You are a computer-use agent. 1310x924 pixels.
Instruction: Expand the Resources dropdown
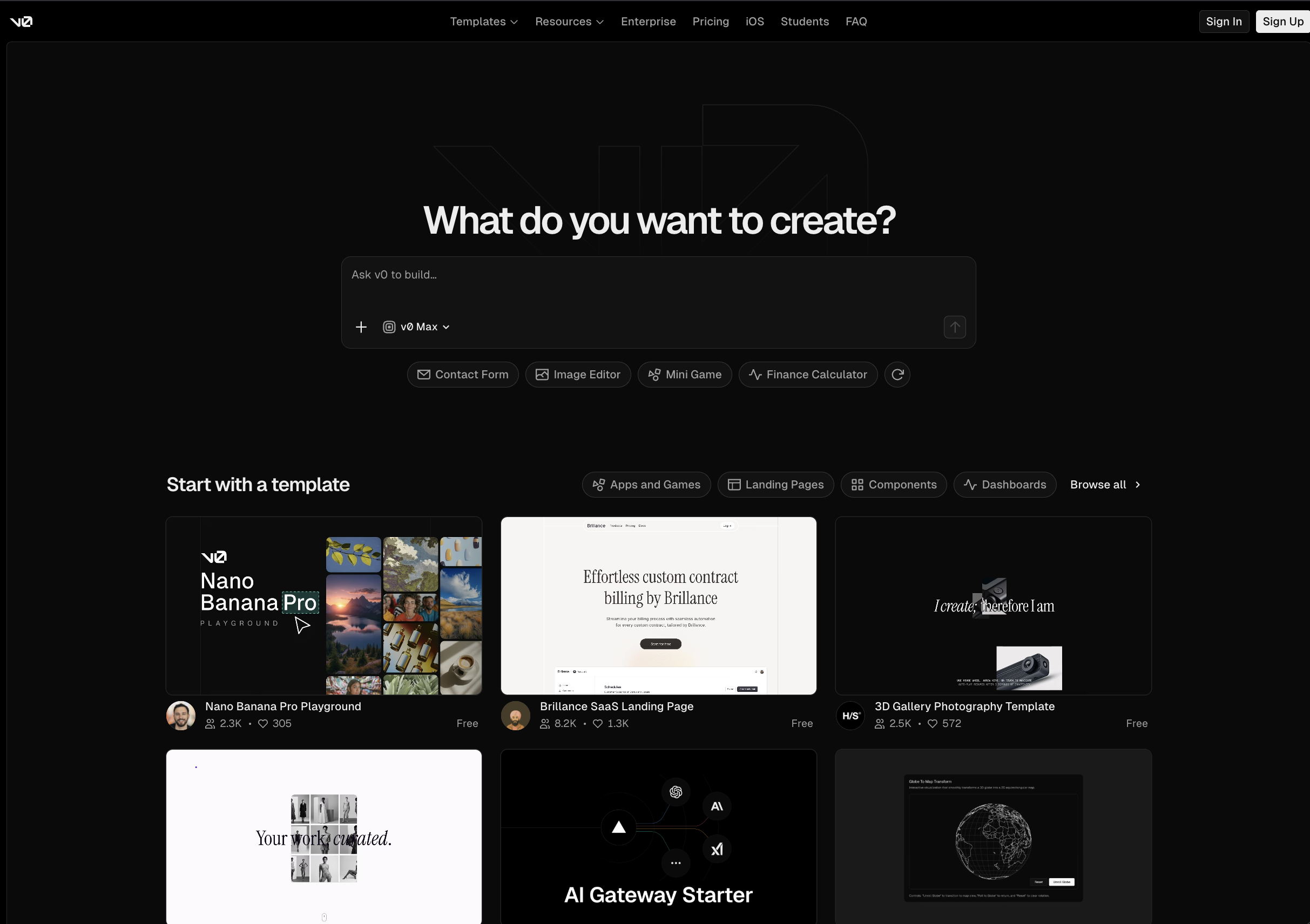[x=568, y=22]
